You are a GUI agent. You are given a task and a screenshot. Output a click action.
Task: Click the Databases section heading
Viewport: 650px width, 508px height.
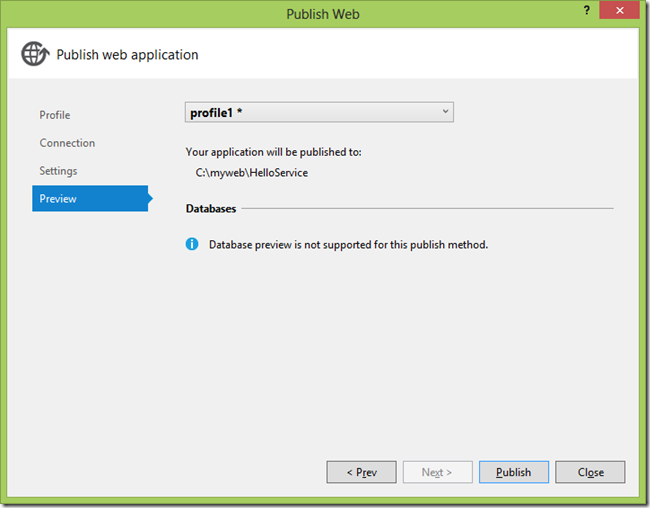[x=211, y=208]
